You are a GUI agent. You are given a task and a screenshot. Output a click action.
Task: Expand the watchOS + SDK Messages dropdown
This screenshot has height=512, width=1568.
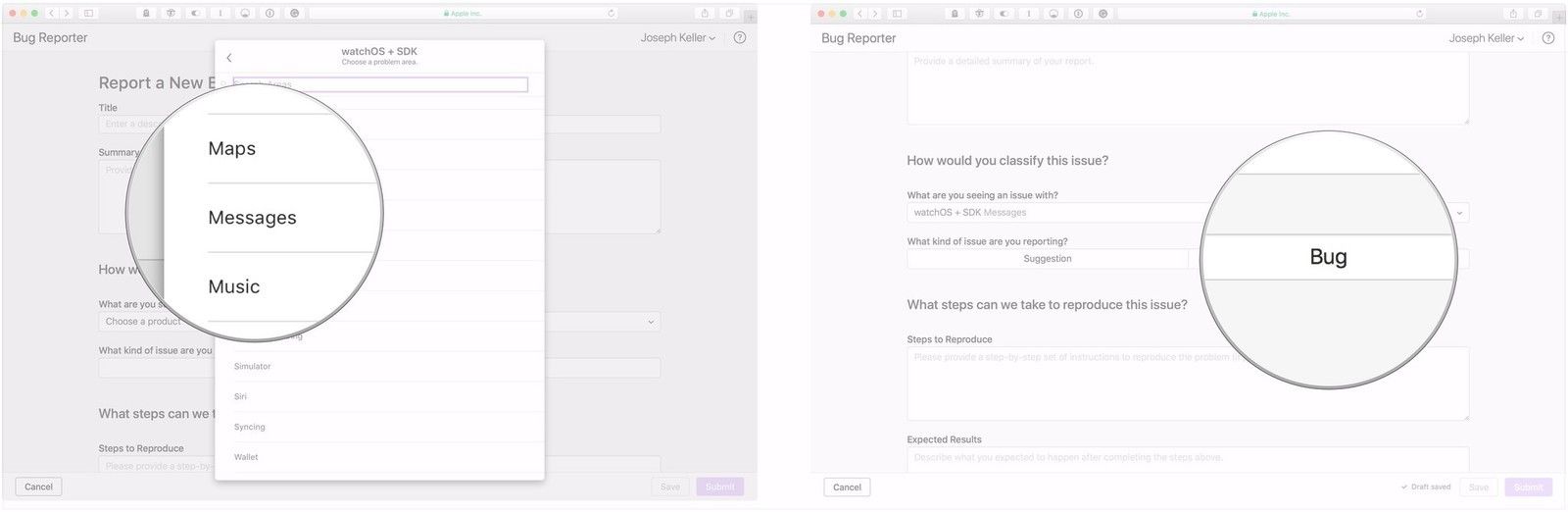click(x=1459, y=213)
